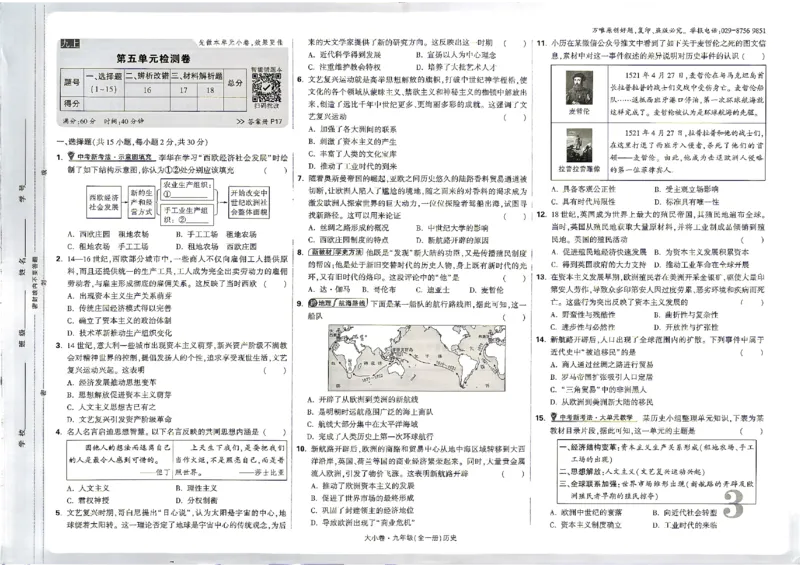Click the 中考新考法·大单元教学 tag in question 15

[x=594, y=417]
